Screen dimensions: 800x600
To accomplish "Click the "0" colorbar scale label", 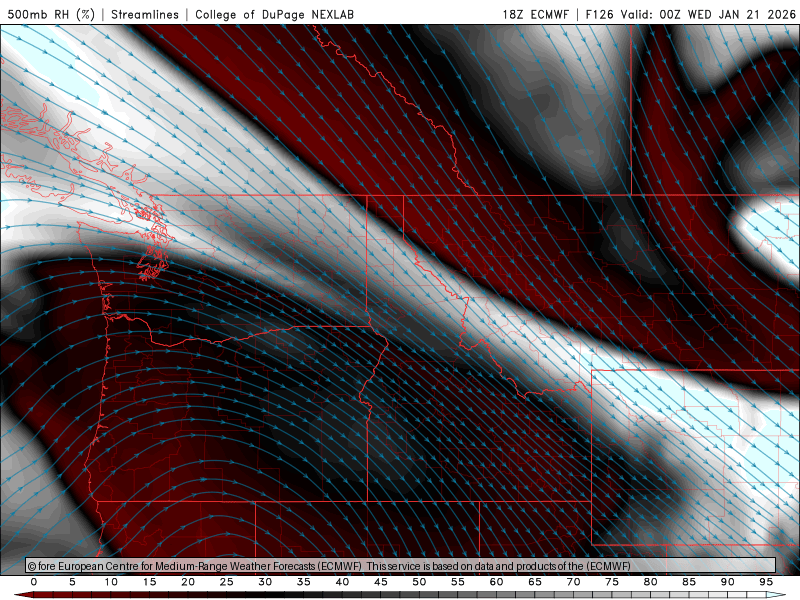I will point(34,582).
